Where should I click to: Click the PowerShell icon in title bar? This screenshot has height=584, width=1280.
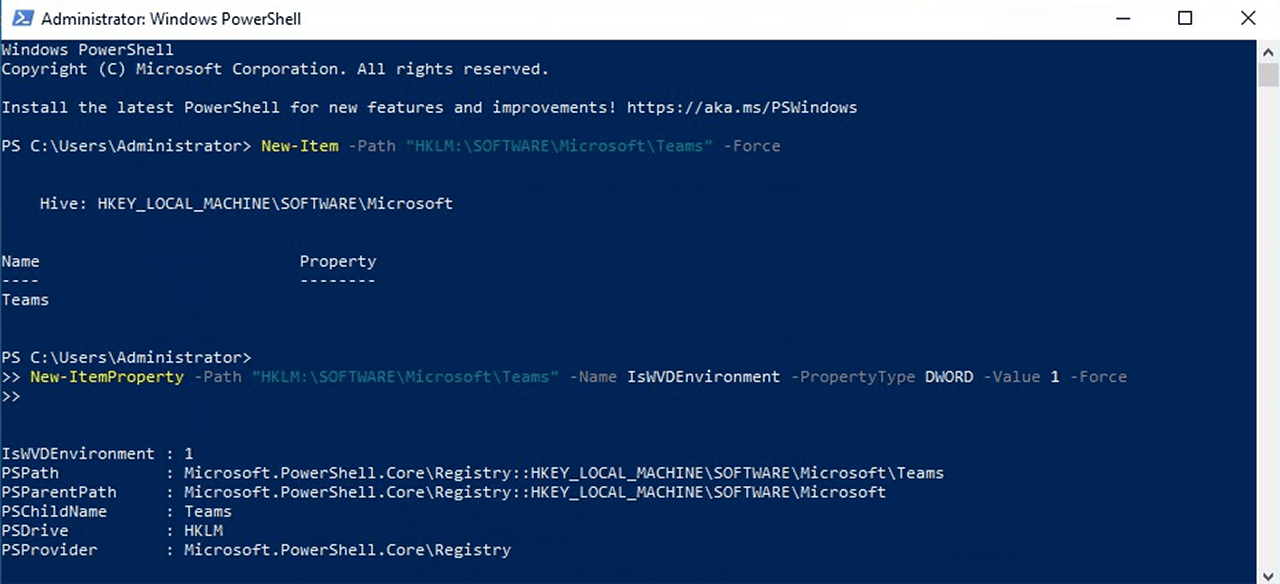click(x=19, y=18)
